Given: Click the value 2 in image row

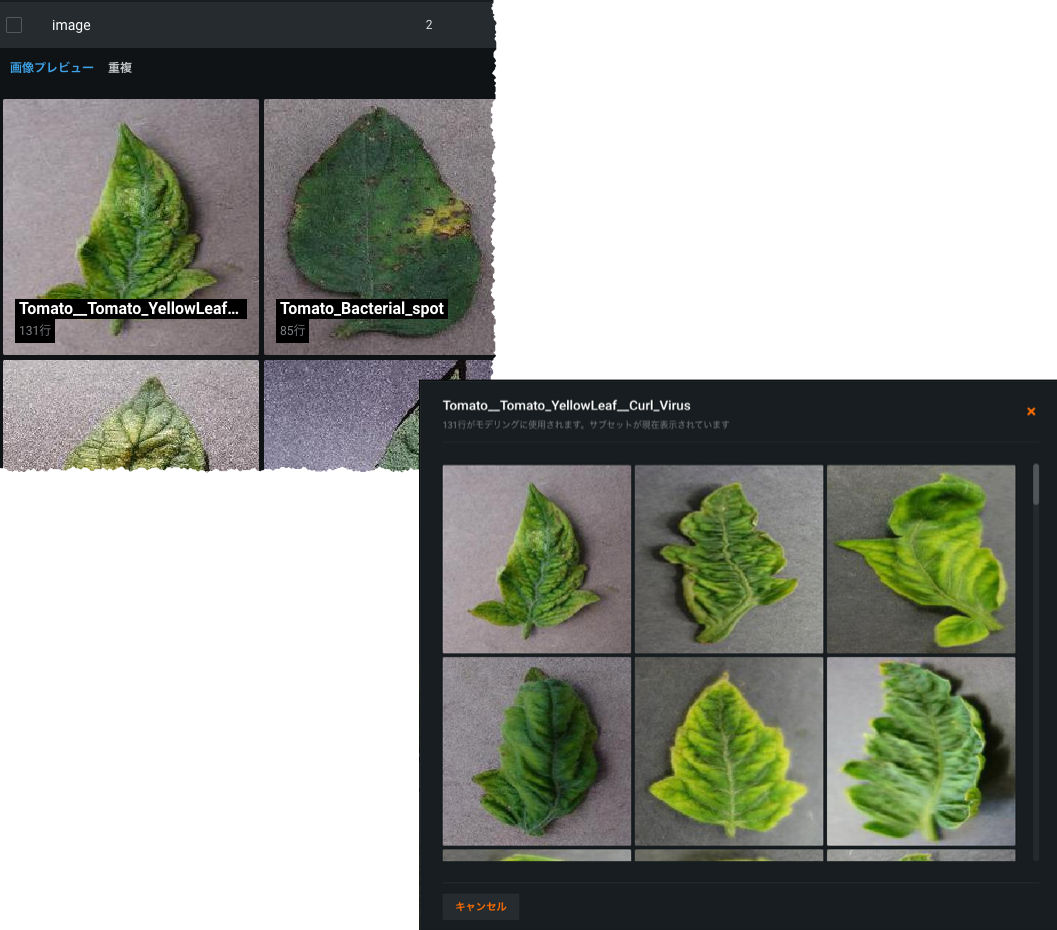Looking at the screenshot, I should click(429, 25).
